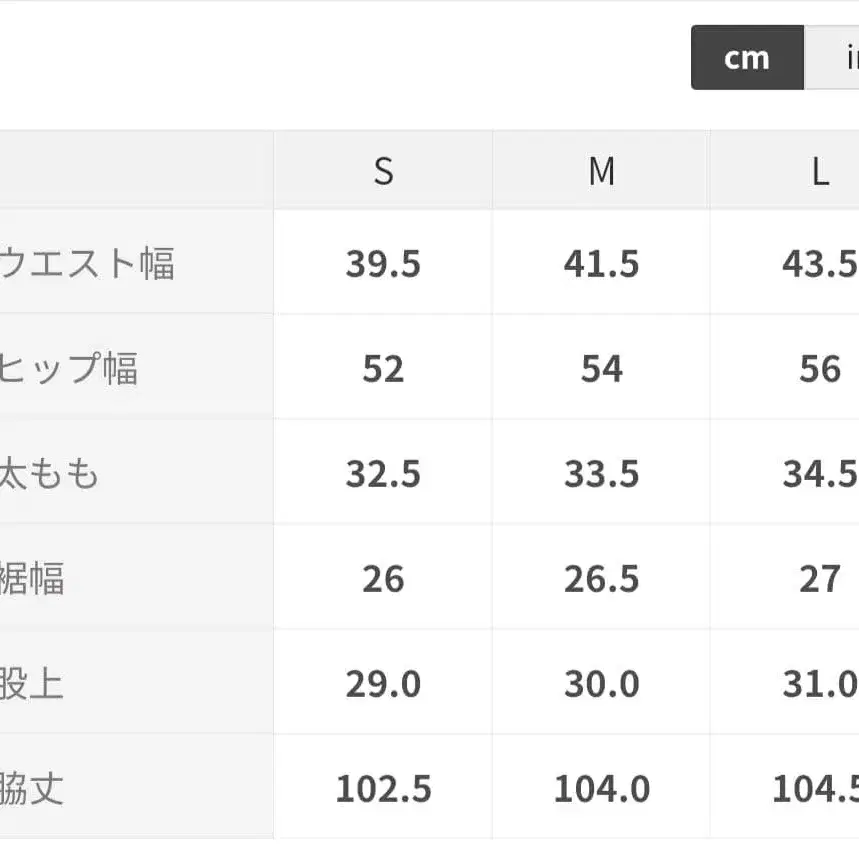Click the M size column header
This screenshot has width=859, height=859.
click(600, 170)
